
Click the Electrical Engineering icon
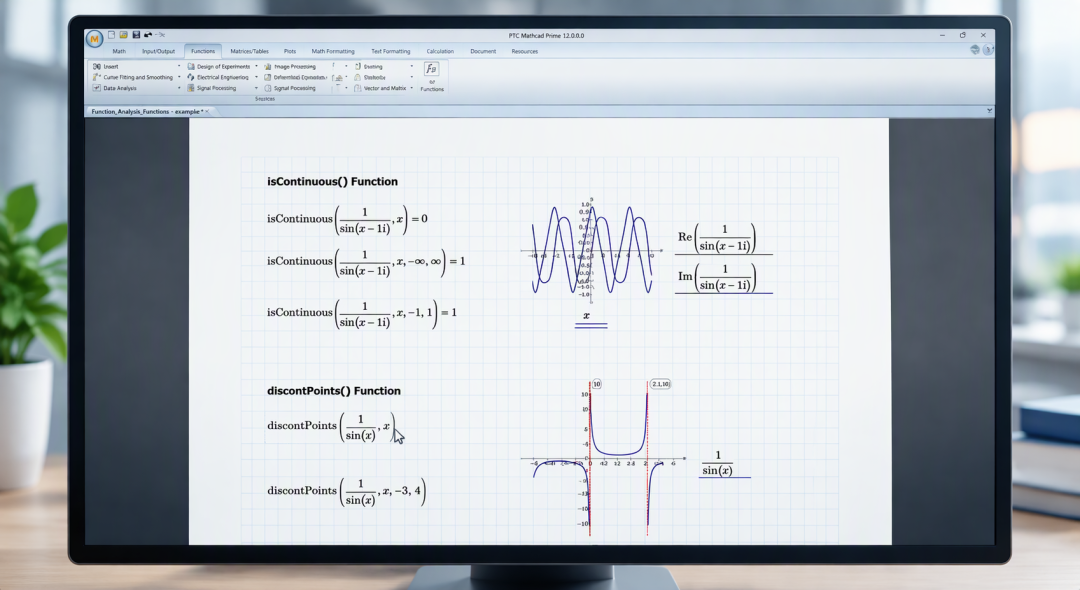(x=191, y=77)
